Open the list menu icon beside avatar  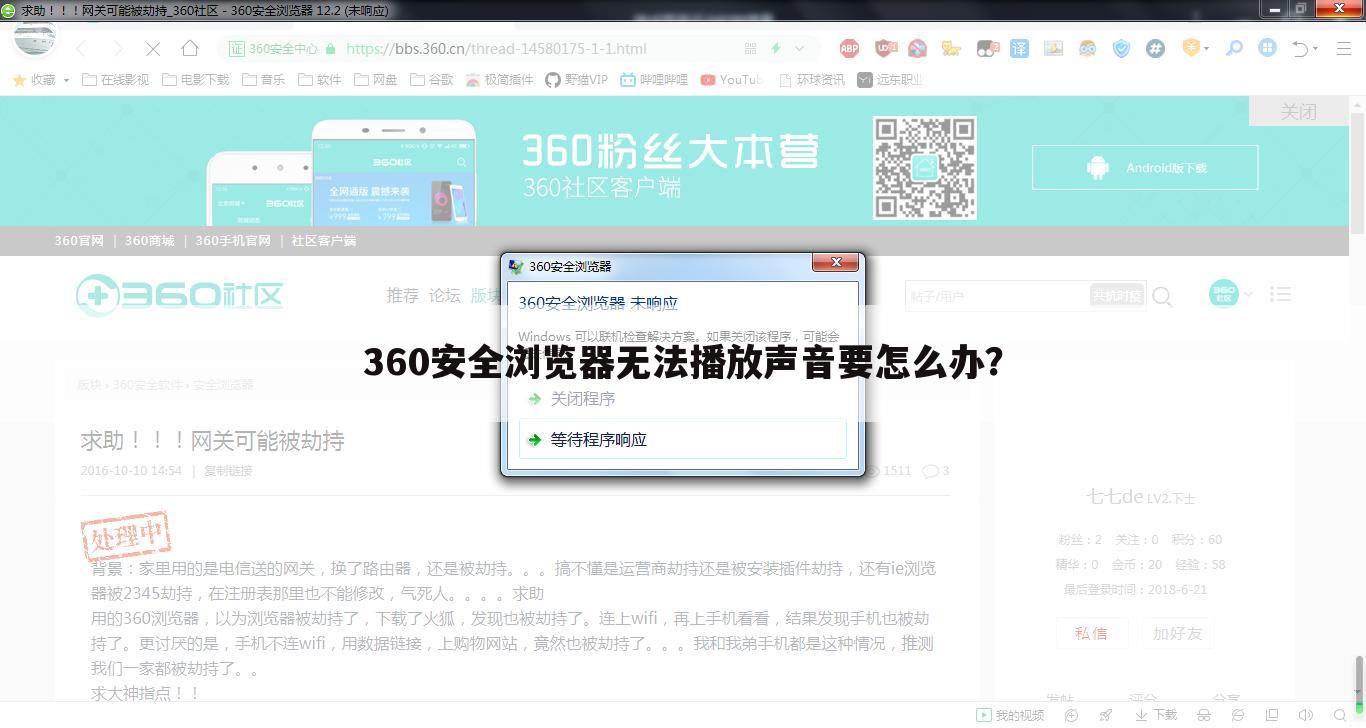click(x=1280, y=294)
